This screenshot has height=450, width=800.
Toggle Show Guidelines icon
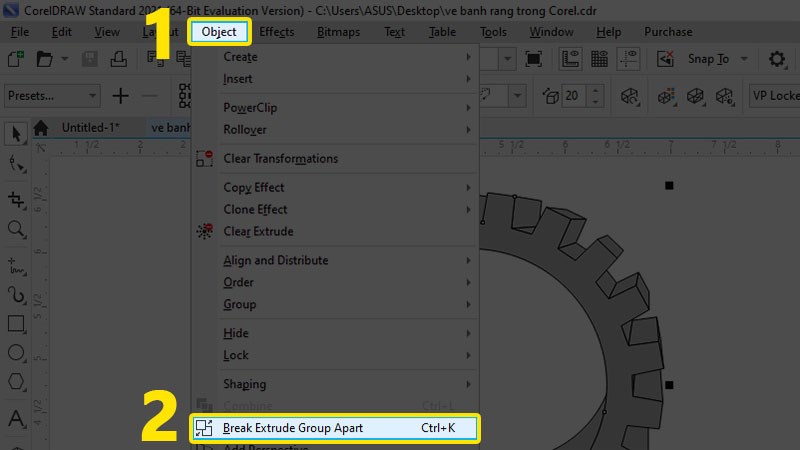coord(629,59)
